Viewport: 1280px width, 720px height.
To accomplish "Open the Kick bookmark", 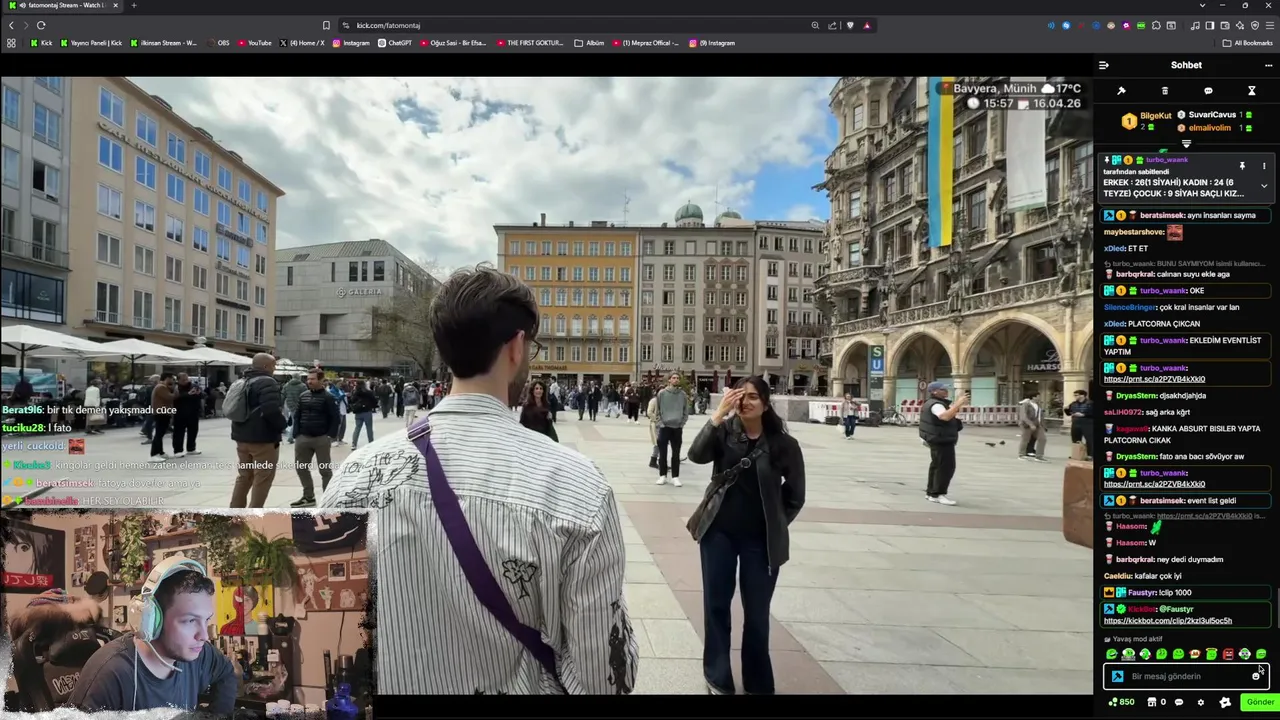I will (41, 43).
